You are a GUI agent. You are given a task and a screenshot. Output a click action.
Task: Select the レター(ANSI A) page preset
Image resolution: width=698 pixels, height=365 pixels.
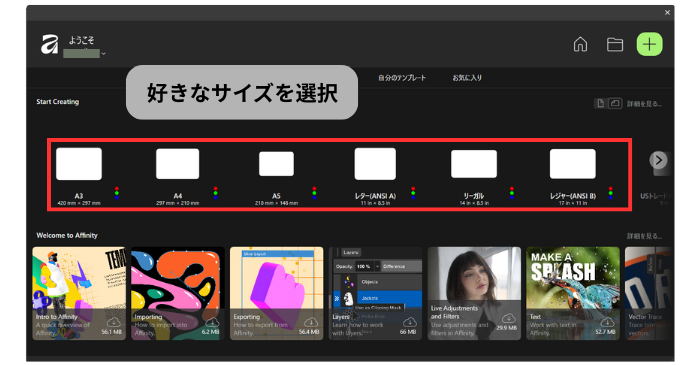point(375,164)
